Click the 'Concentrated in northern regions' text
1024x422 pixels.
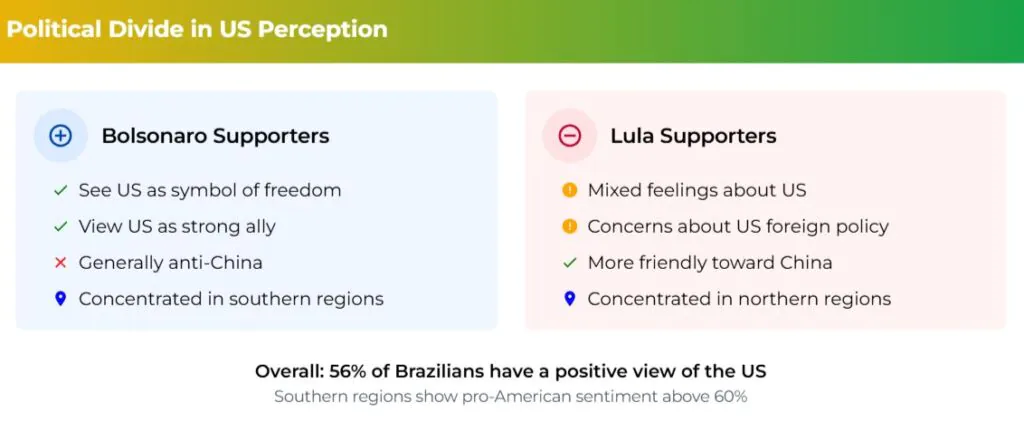point(739,298)
